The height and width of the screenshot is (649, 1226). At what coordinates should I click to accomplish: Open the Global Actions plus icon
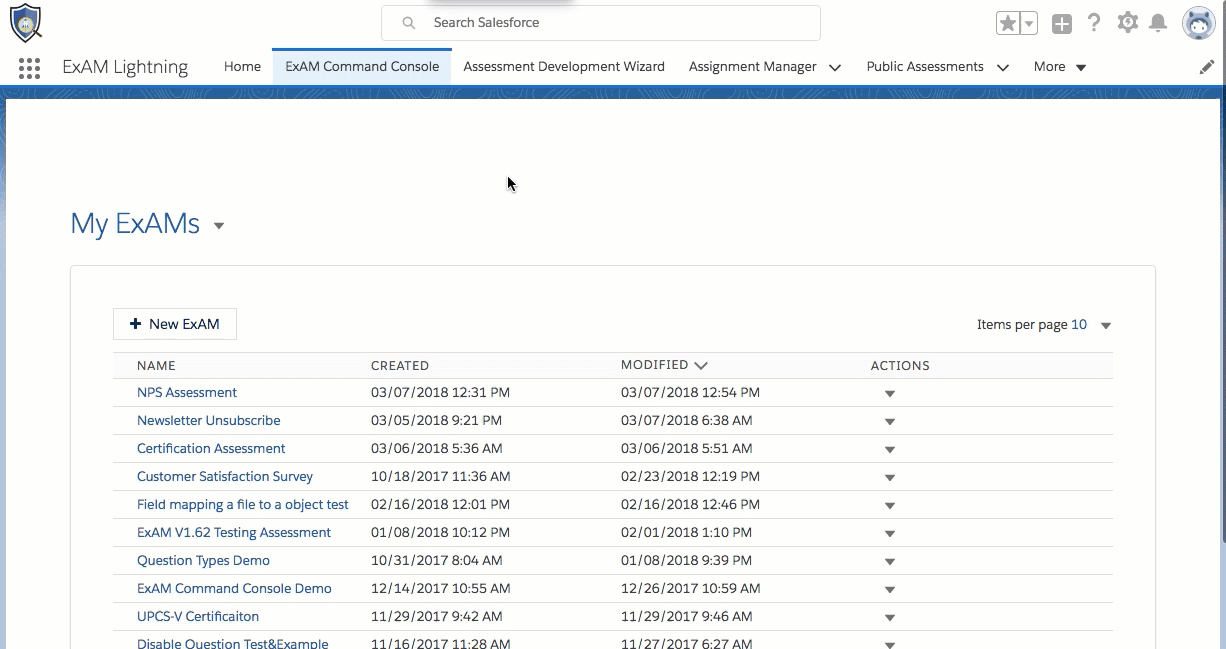1062,24
